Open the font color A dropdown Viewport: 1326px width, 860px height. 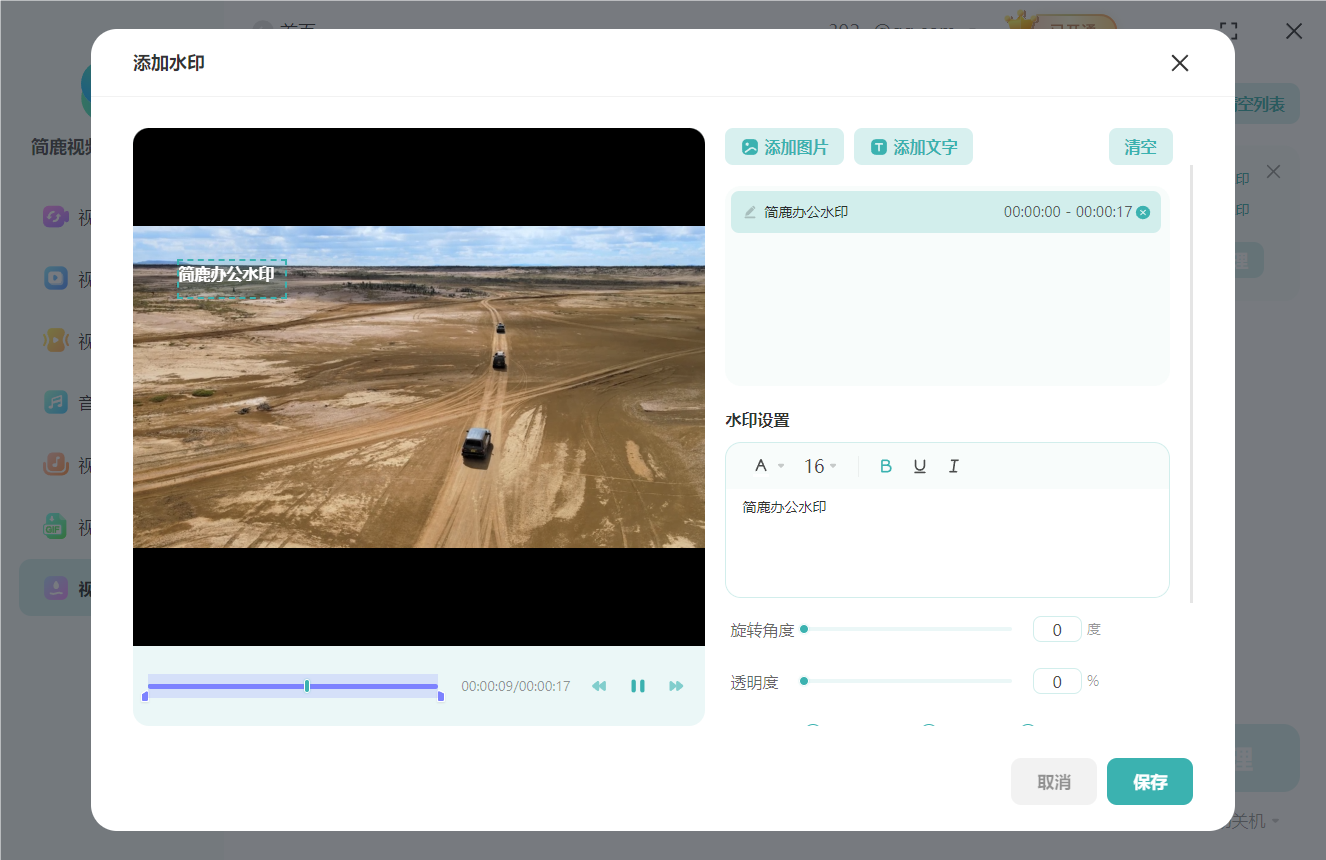click(x=768, y=466)
